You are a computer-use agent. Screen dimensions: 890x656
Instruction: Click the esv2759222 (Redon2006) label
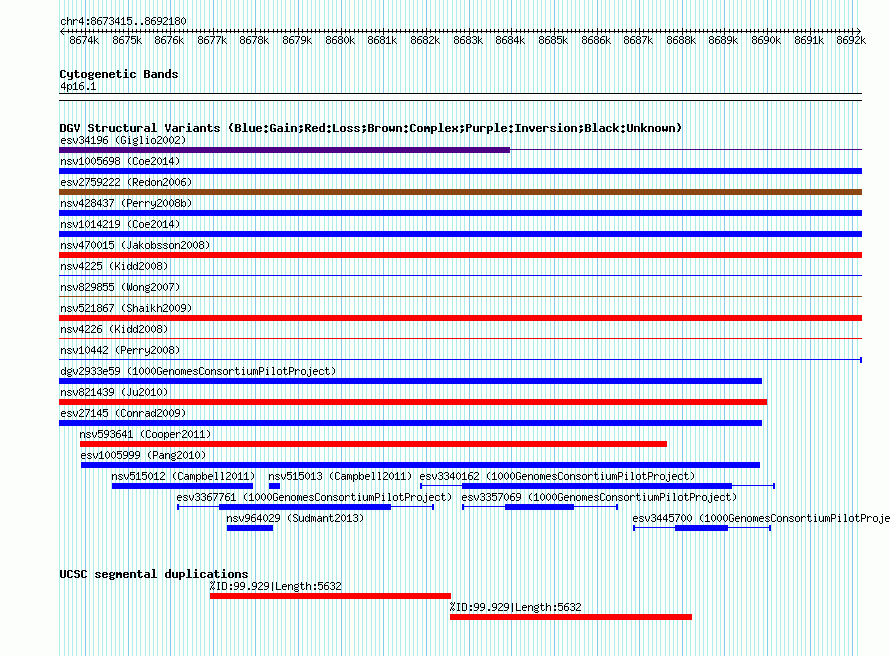[126, 182]
